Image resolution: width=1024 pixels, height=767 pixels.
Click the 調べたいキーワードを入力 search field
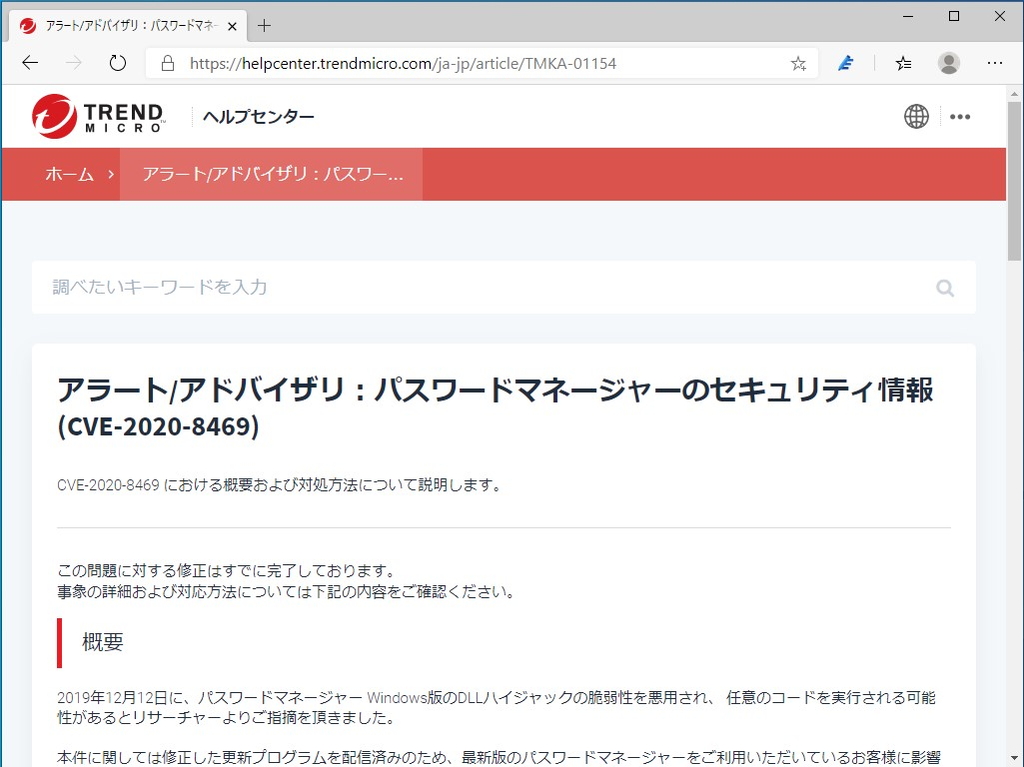tap(300, 287)
